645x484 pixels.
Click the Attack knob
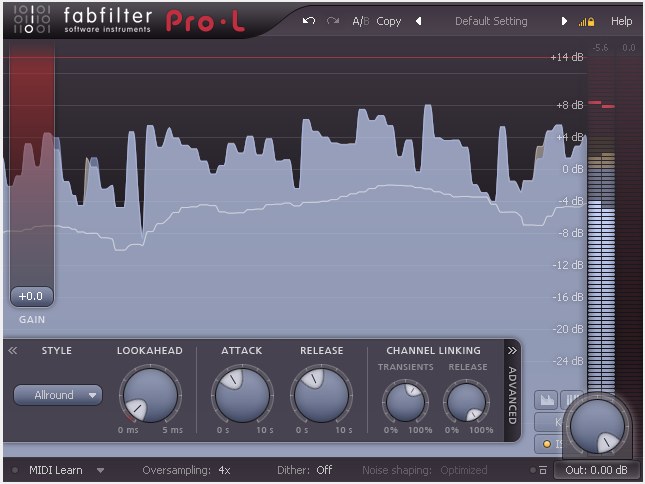[242, 395]
